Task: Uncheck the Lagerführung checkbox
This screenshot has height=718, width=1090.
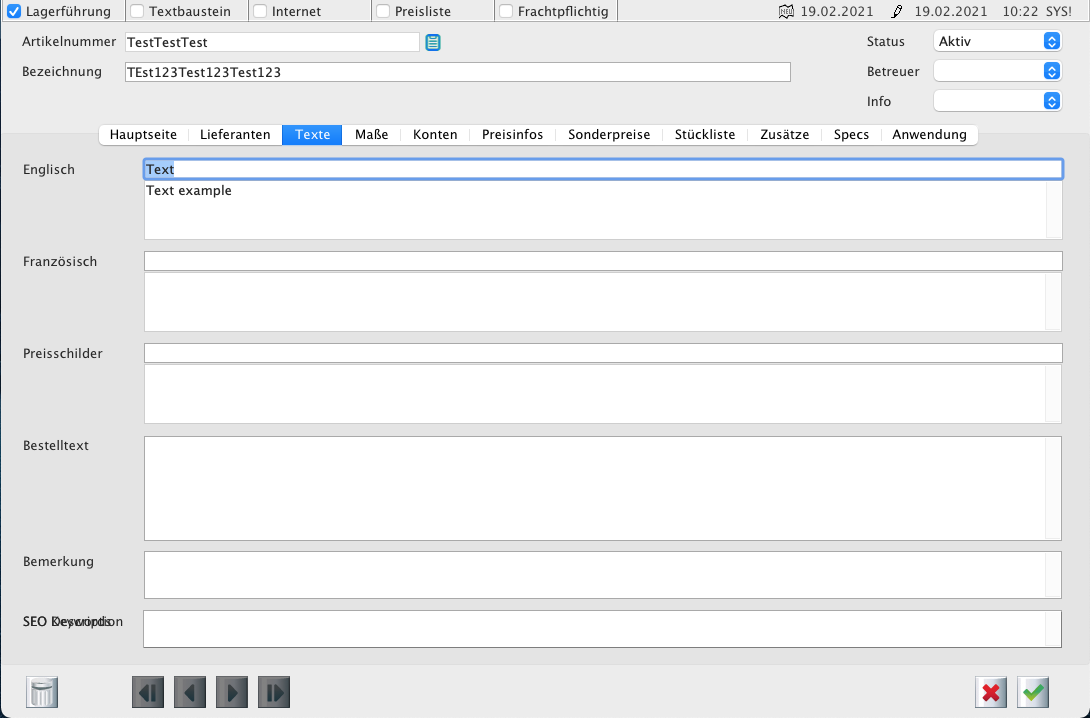Action: click(x=14, y=12)
